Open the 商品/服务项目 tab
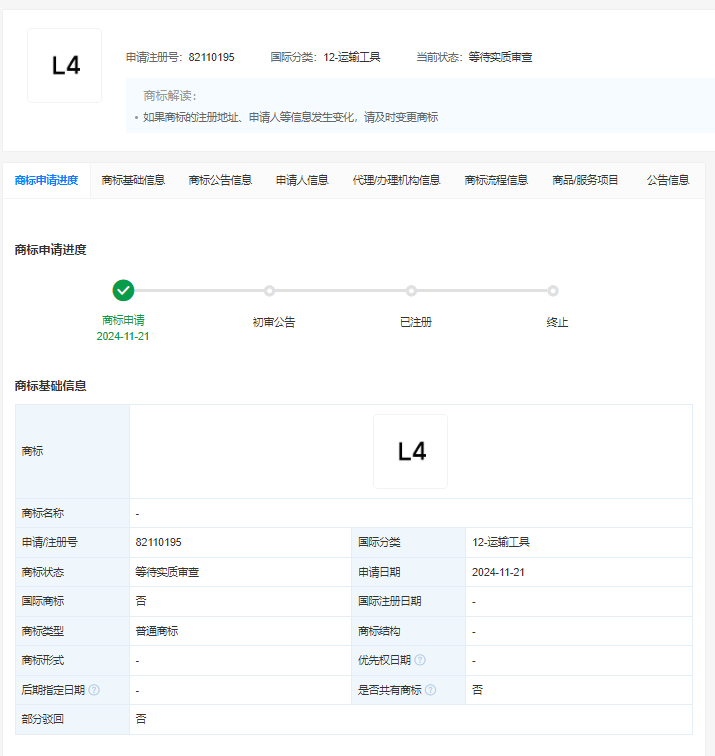Viewport: 715px width, 756px height. point(585,181)
